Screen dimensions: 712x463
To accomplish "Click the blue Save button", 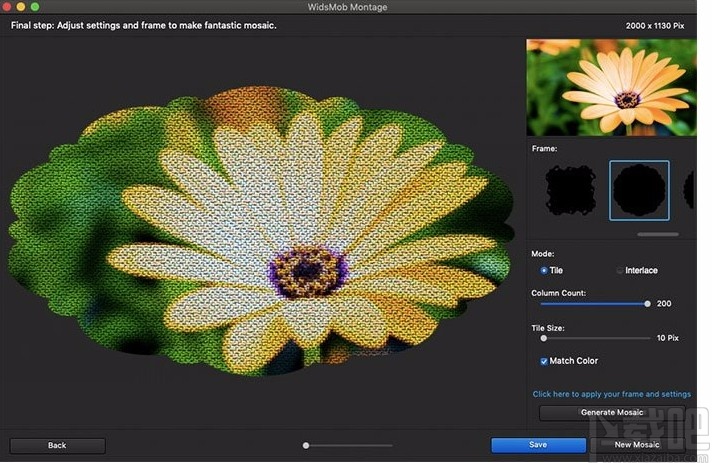I will point(538,445).
